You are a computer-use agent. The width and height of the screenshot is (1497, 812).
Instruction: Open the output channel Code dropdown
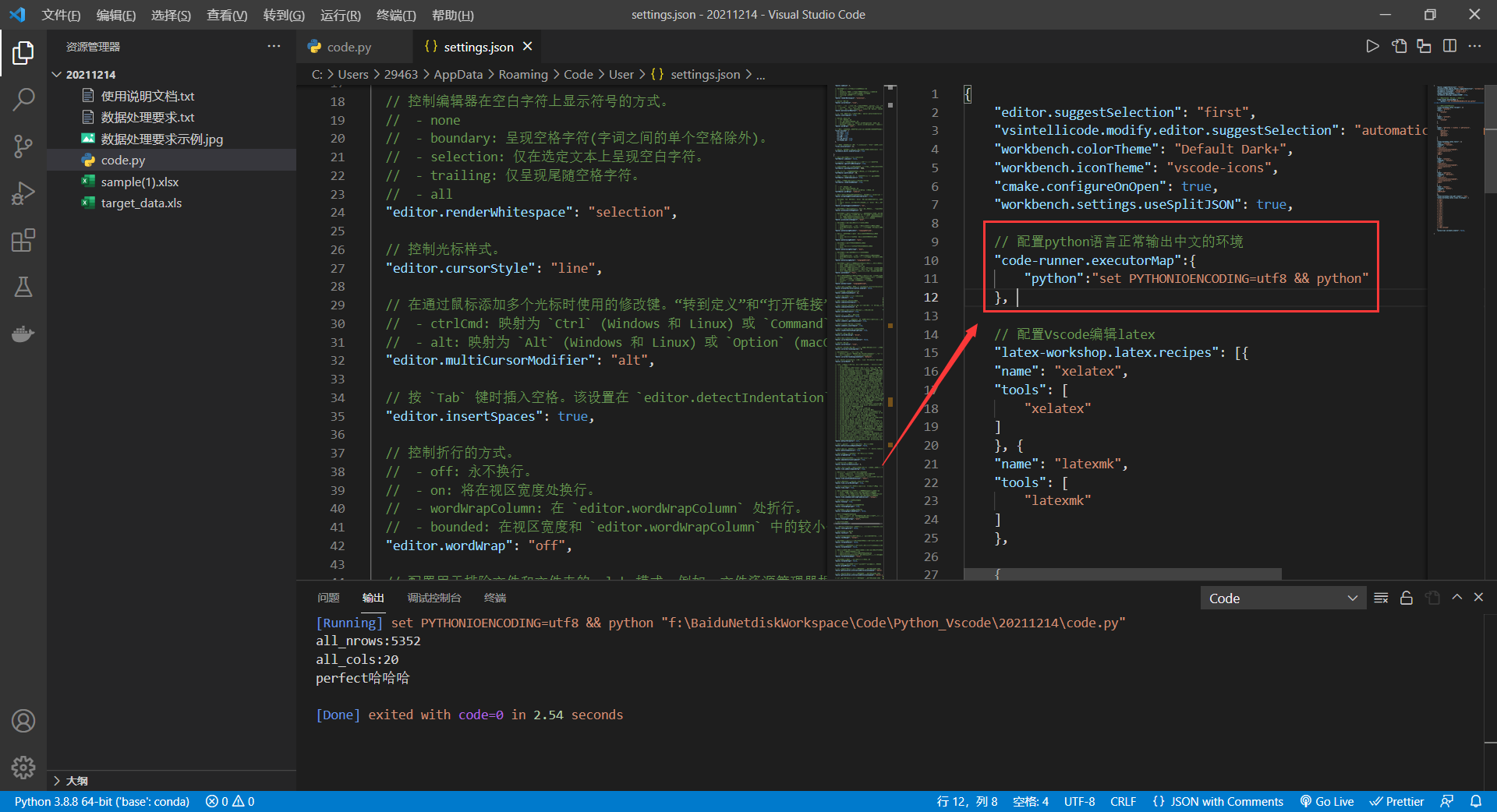coord(1283,598)
